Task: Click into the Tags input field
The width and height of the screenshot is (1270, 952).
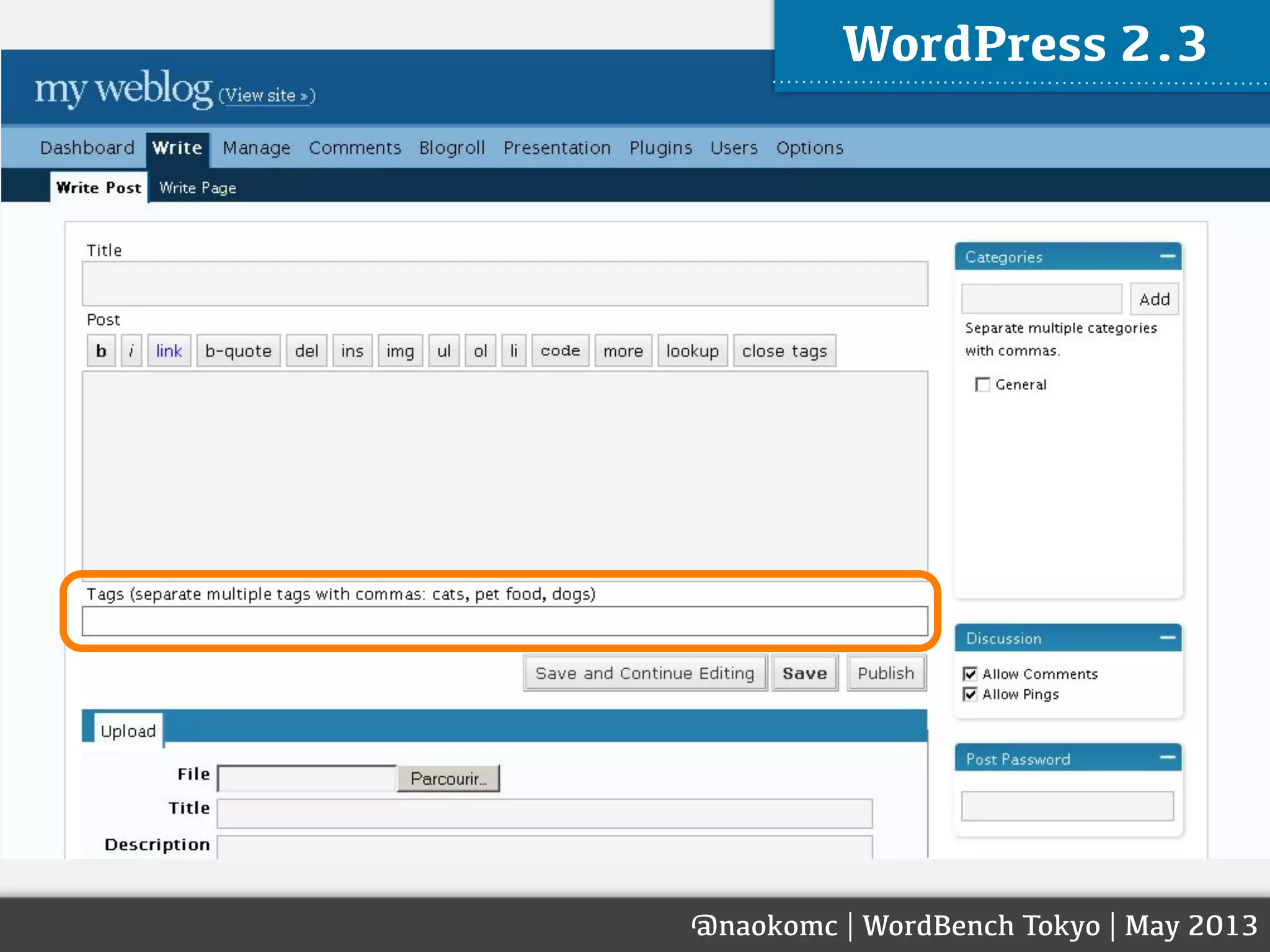Action: [505, 621]
